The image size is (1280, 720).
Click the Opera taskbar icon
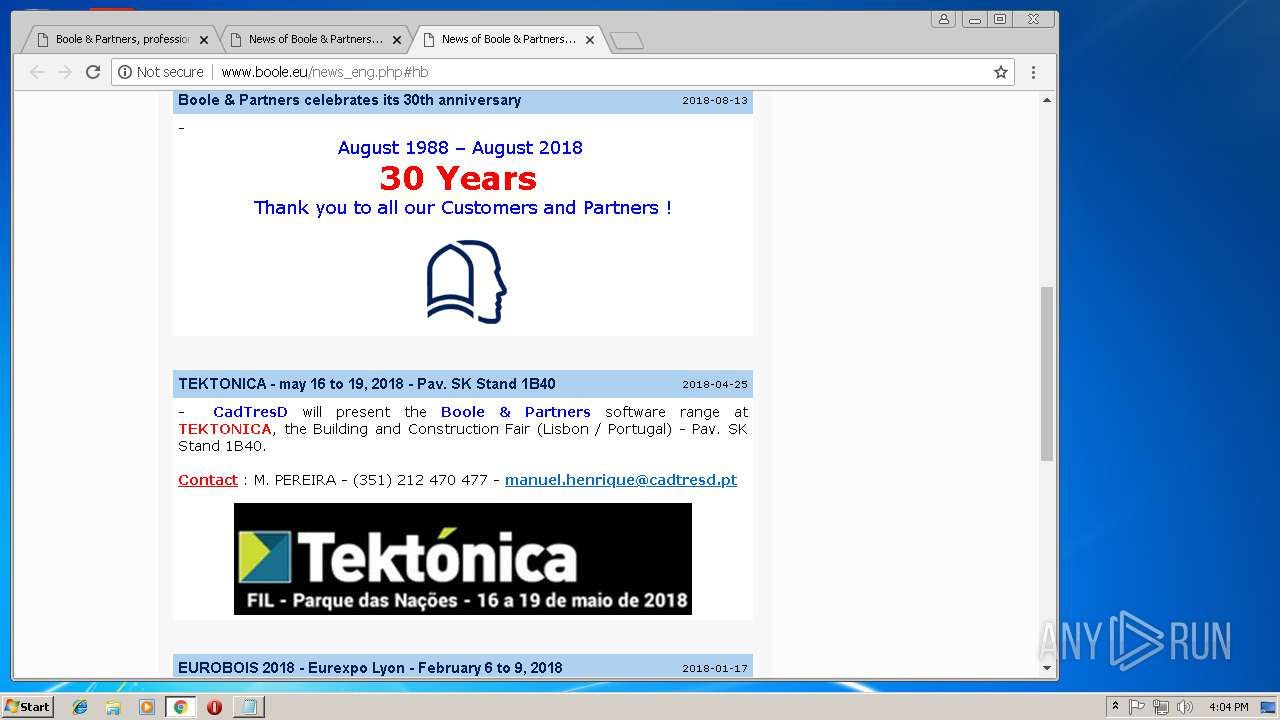click(214, 707)
